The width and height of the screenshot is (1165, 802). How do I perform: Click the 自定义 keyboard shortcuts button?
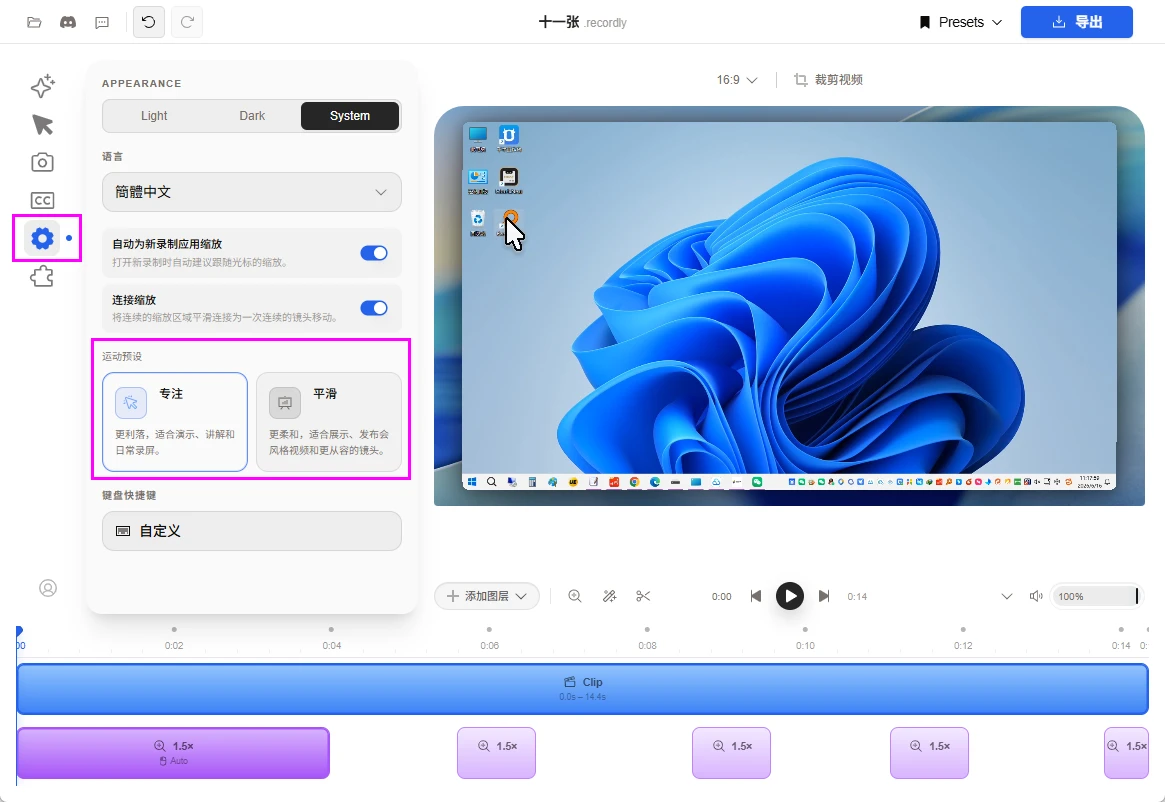[x=252, y=531]
